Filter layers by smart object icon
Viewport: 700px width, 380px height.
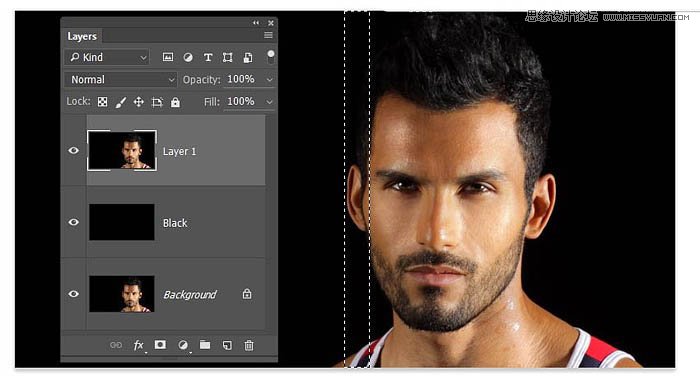tap(248, 57)
